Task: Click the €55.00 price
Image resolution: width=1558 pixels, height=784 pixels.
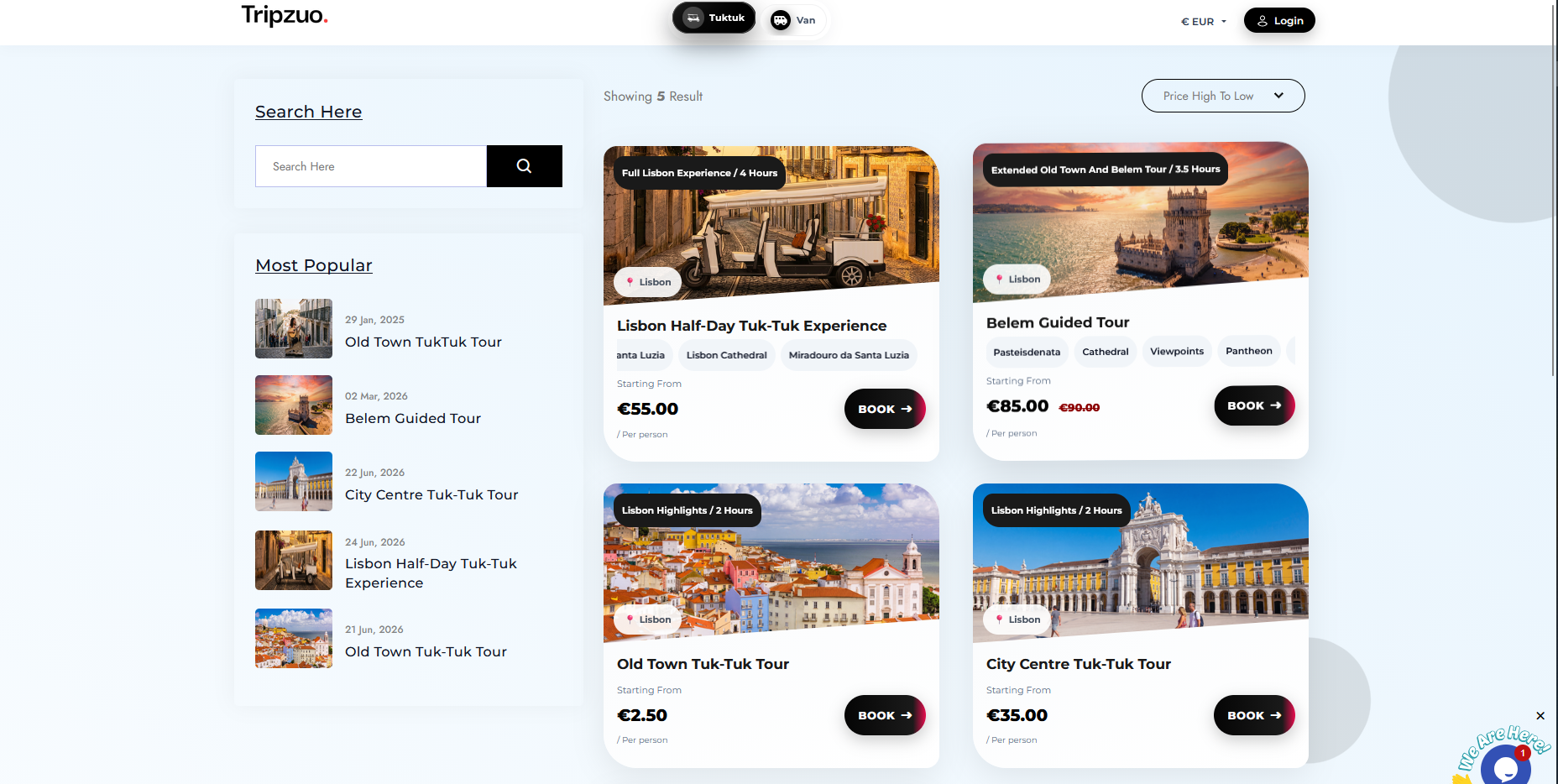Action: point(647,409)
